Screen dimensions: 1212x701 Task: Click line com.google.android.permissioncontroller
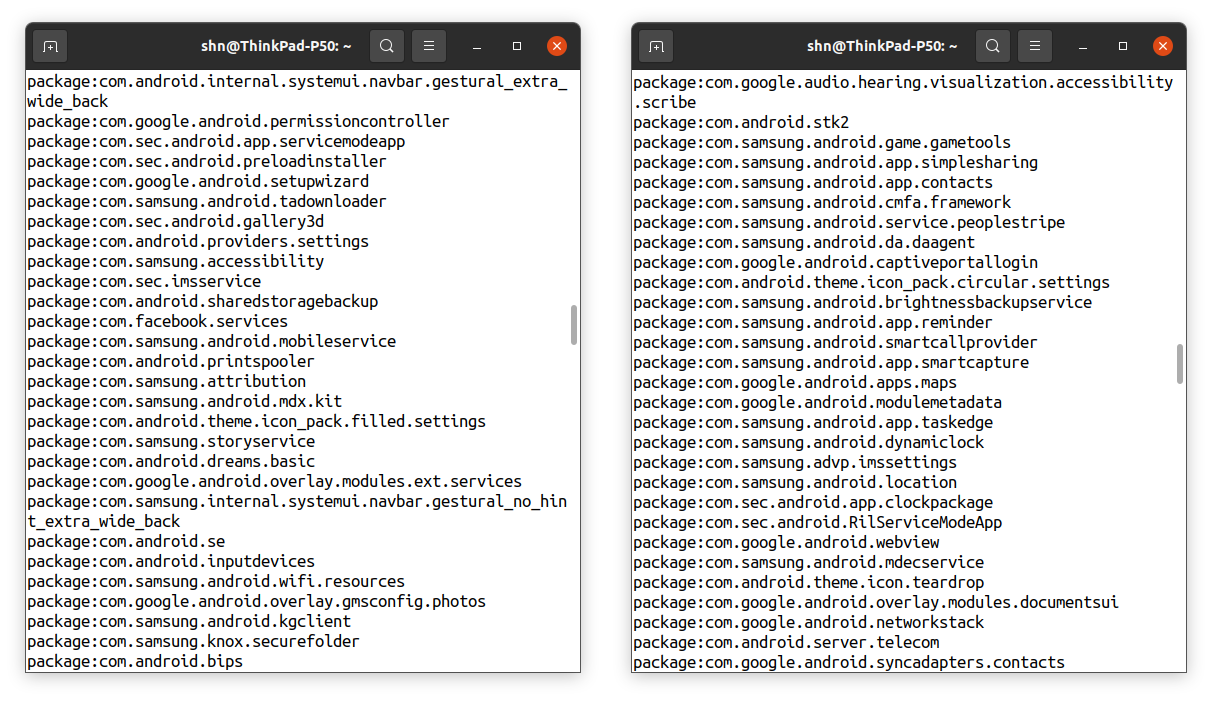coord(238,122)
